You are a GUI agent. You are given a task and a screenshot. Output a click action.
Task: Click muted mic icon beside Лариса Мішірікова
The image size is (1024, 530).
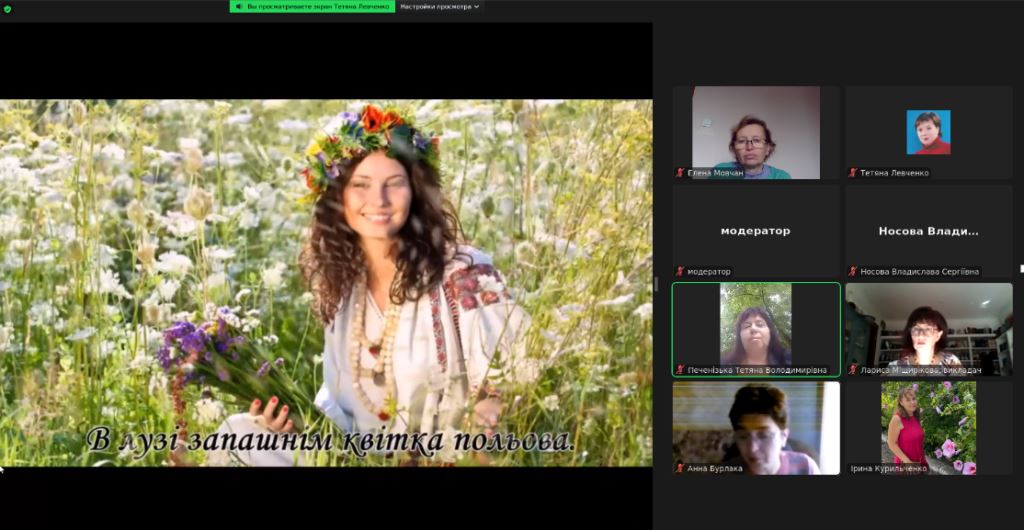852,370
